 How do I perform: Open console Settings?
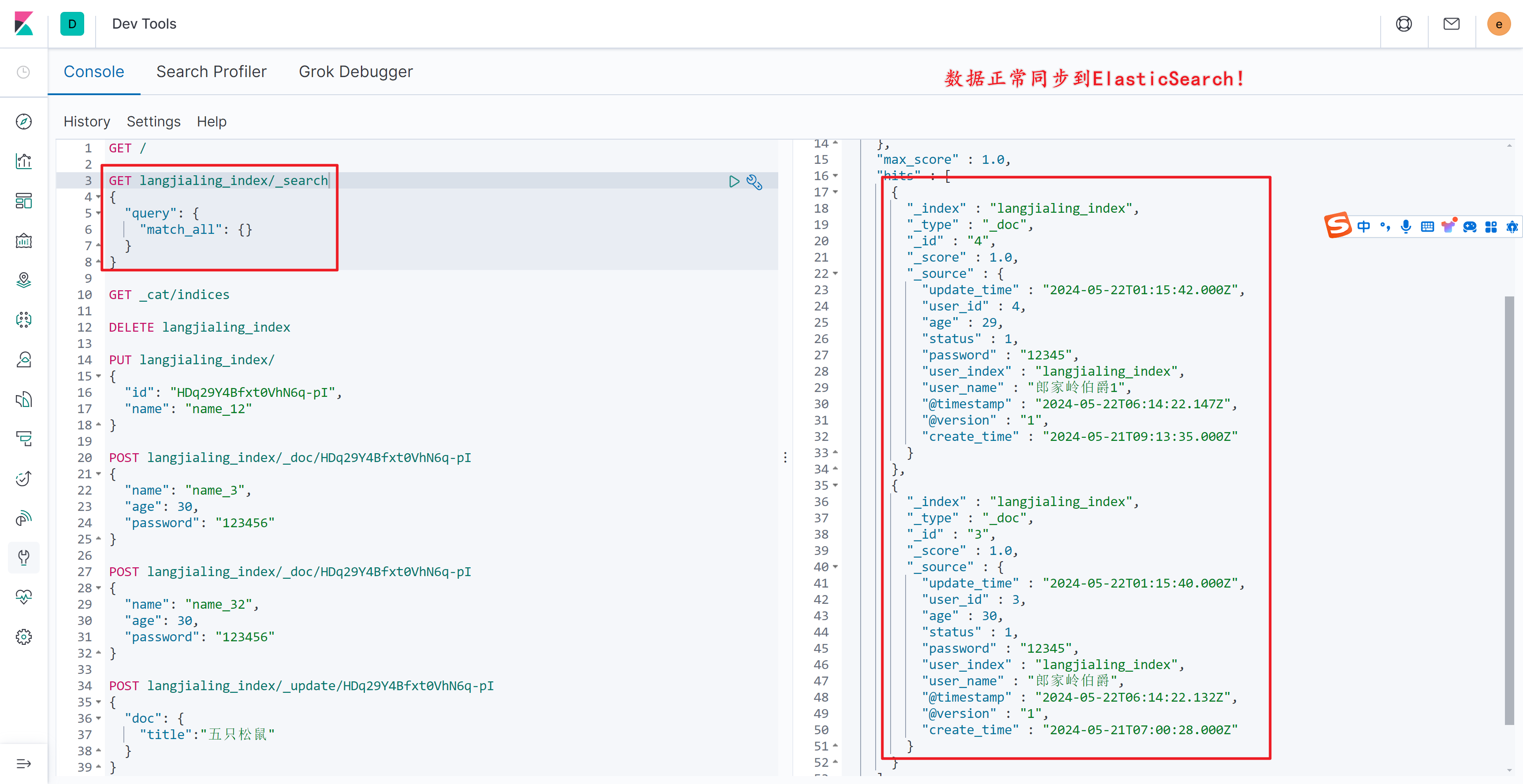point(154,122)
